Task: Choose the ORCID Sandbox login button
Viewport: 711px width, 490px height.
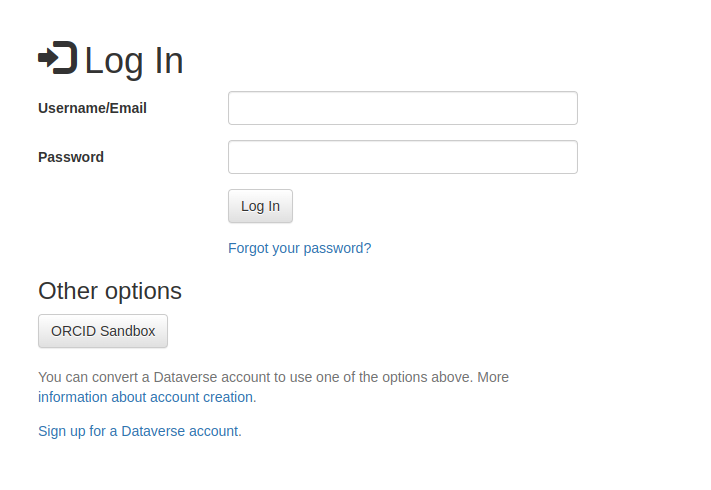Action: pyautogui.click(x=103, y=331)
